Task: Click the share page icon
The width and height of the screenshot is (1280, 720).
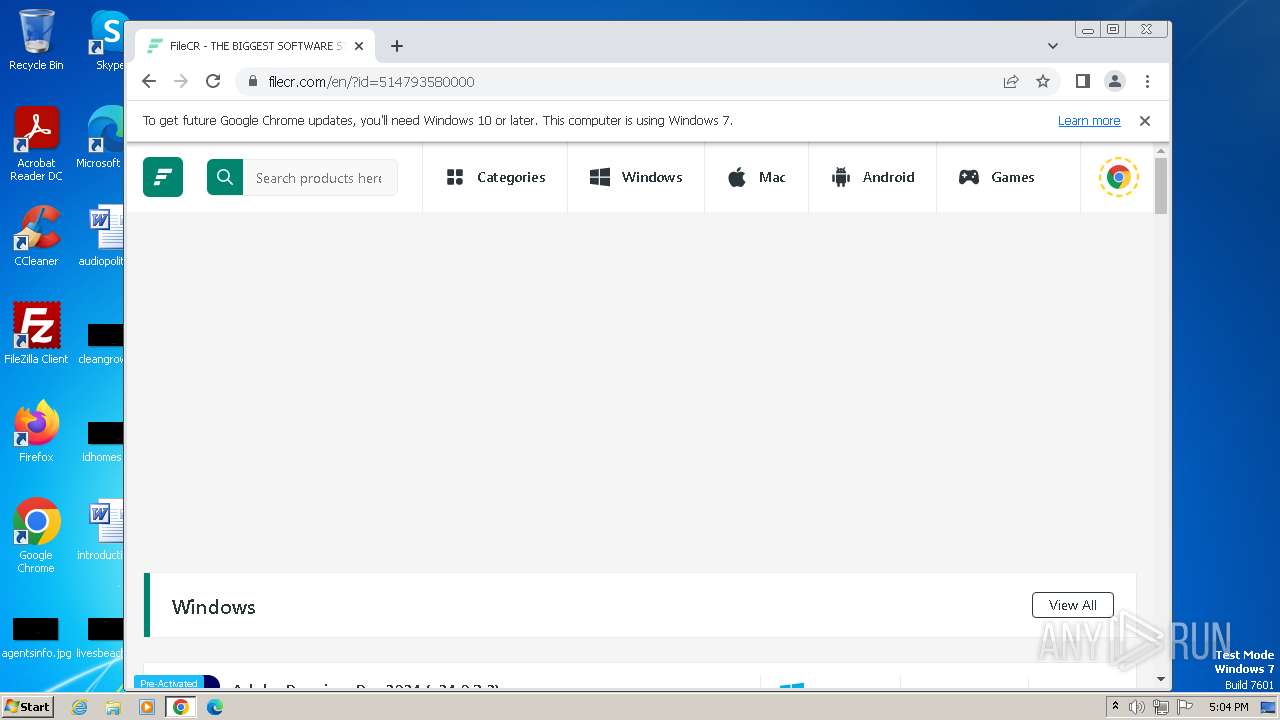Action: (1011, 81)
